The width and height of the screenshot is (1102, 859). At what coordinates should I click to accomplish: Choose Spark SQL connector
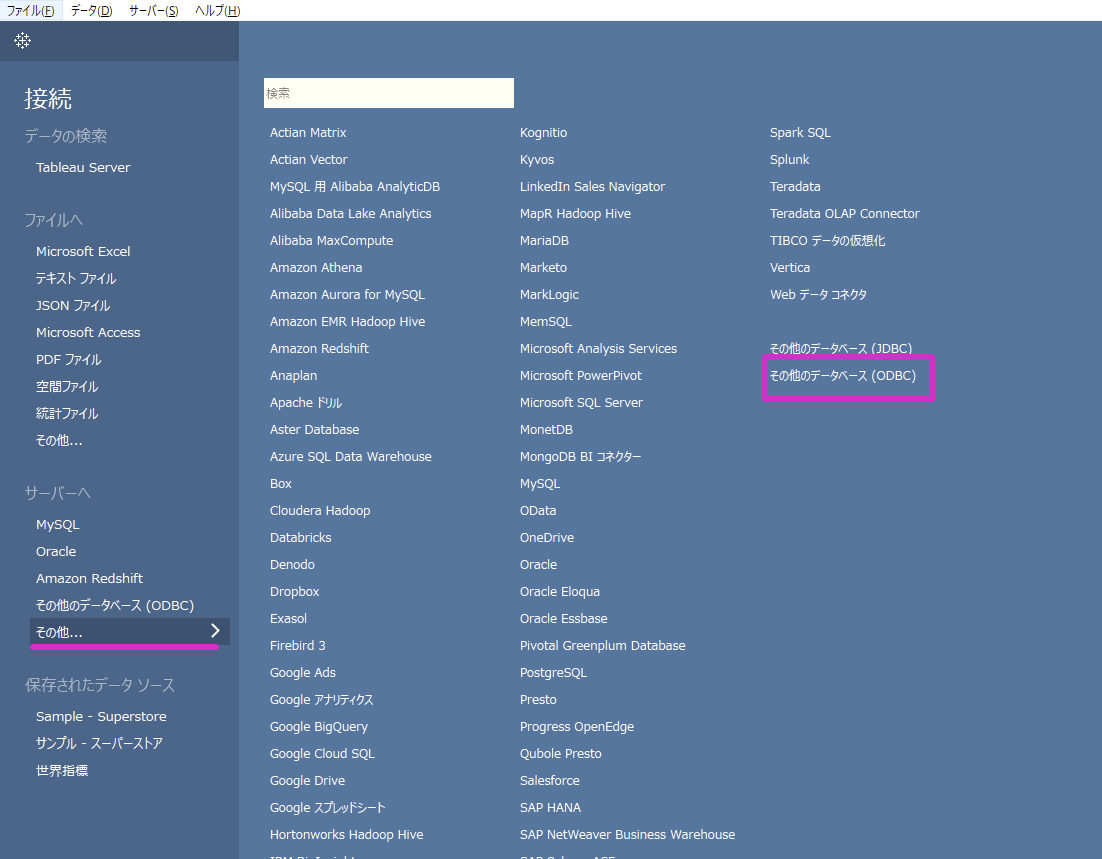800,133
